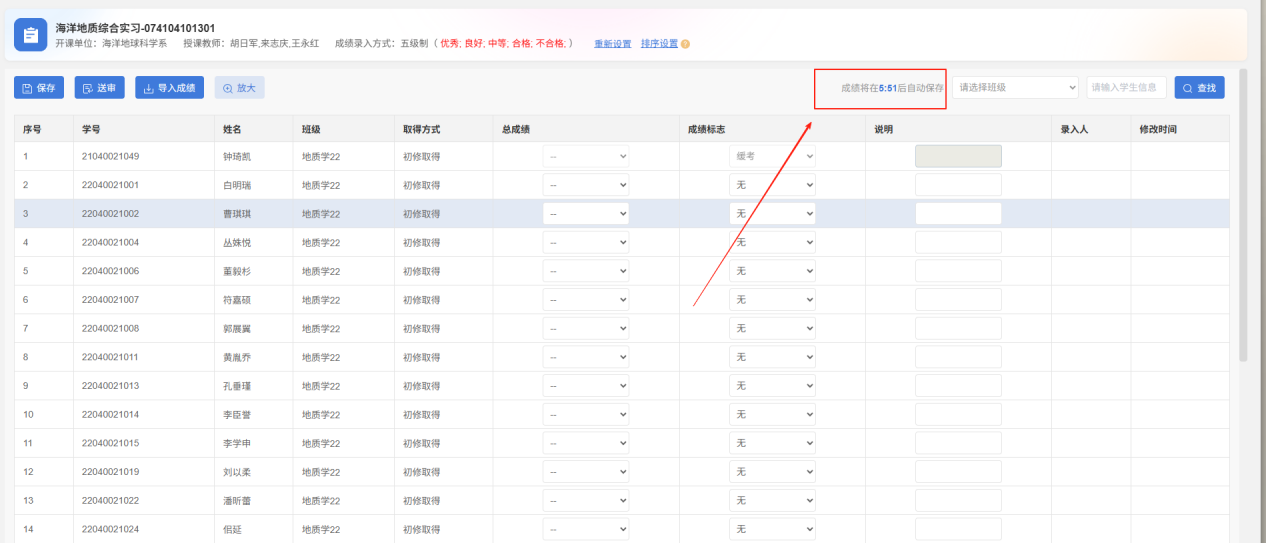
Task: Click the 学号 column header
Action: pyautogui.click(x=91, y=129)
